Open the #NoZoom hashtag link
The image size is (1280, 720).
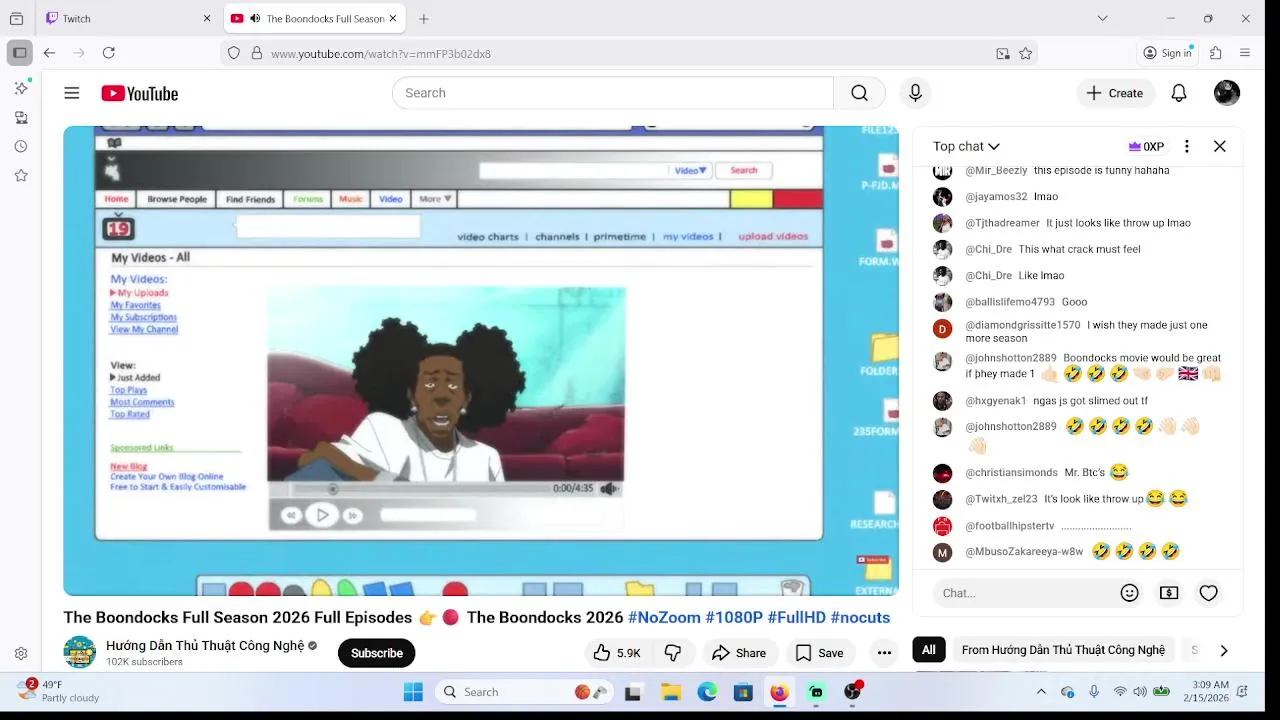tap(664, 617)
